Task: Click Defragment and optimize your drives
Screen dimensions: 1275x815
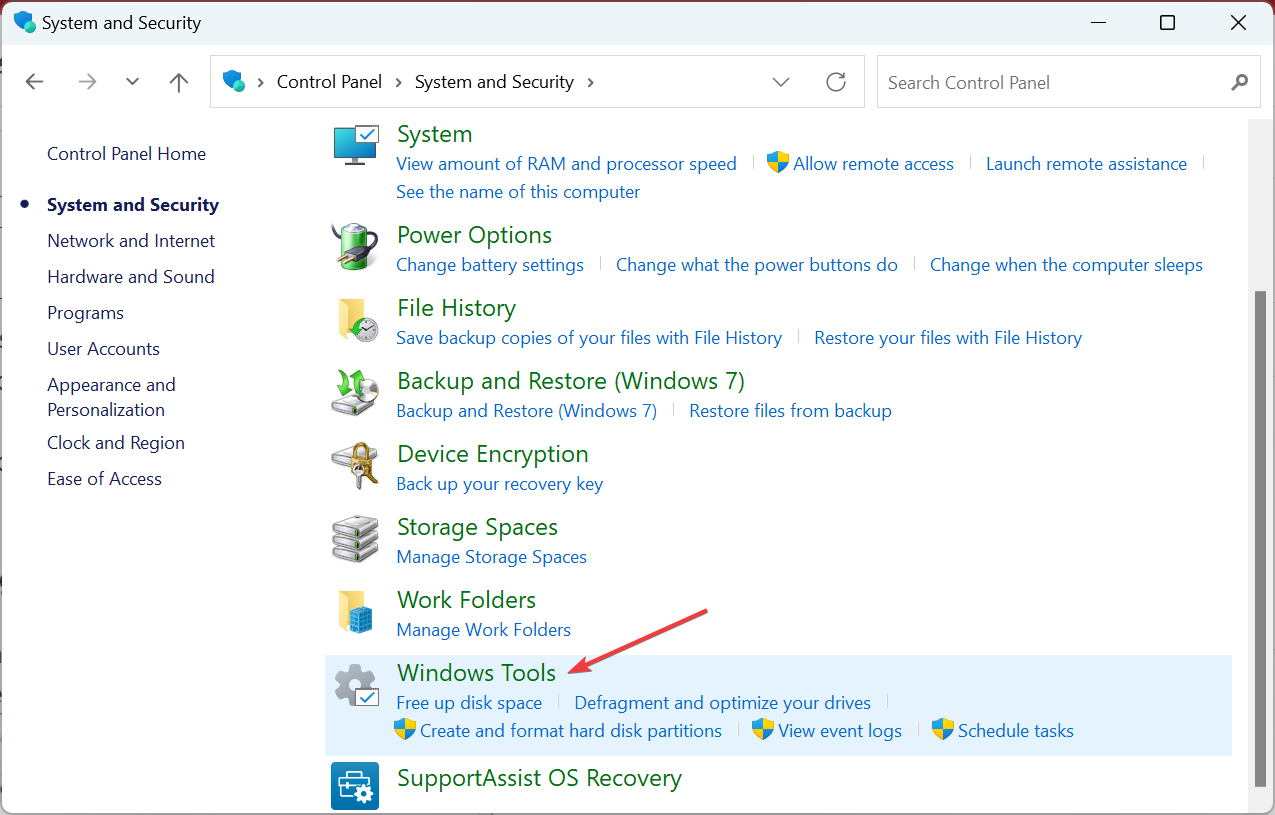Action: click(x=722, y=703)
